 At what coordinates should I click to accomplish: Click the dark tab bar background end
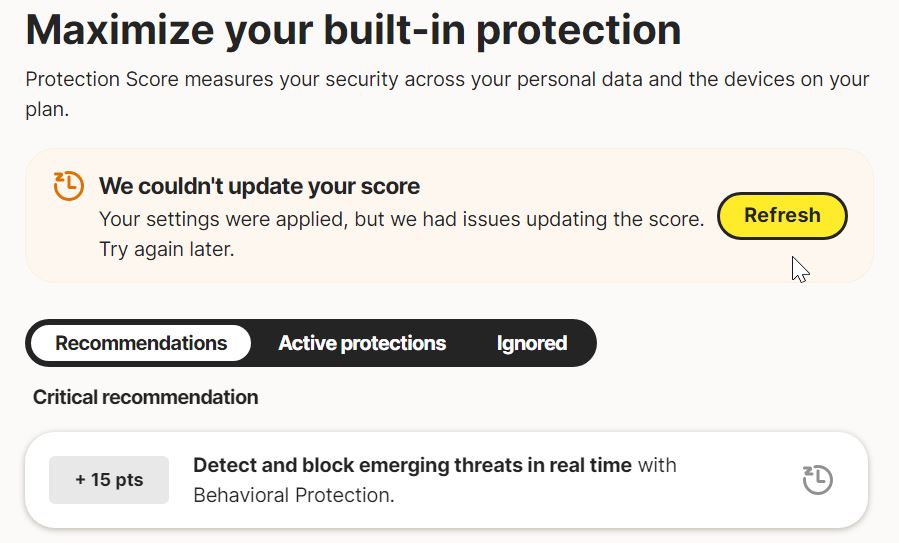(x=584, y=343)
